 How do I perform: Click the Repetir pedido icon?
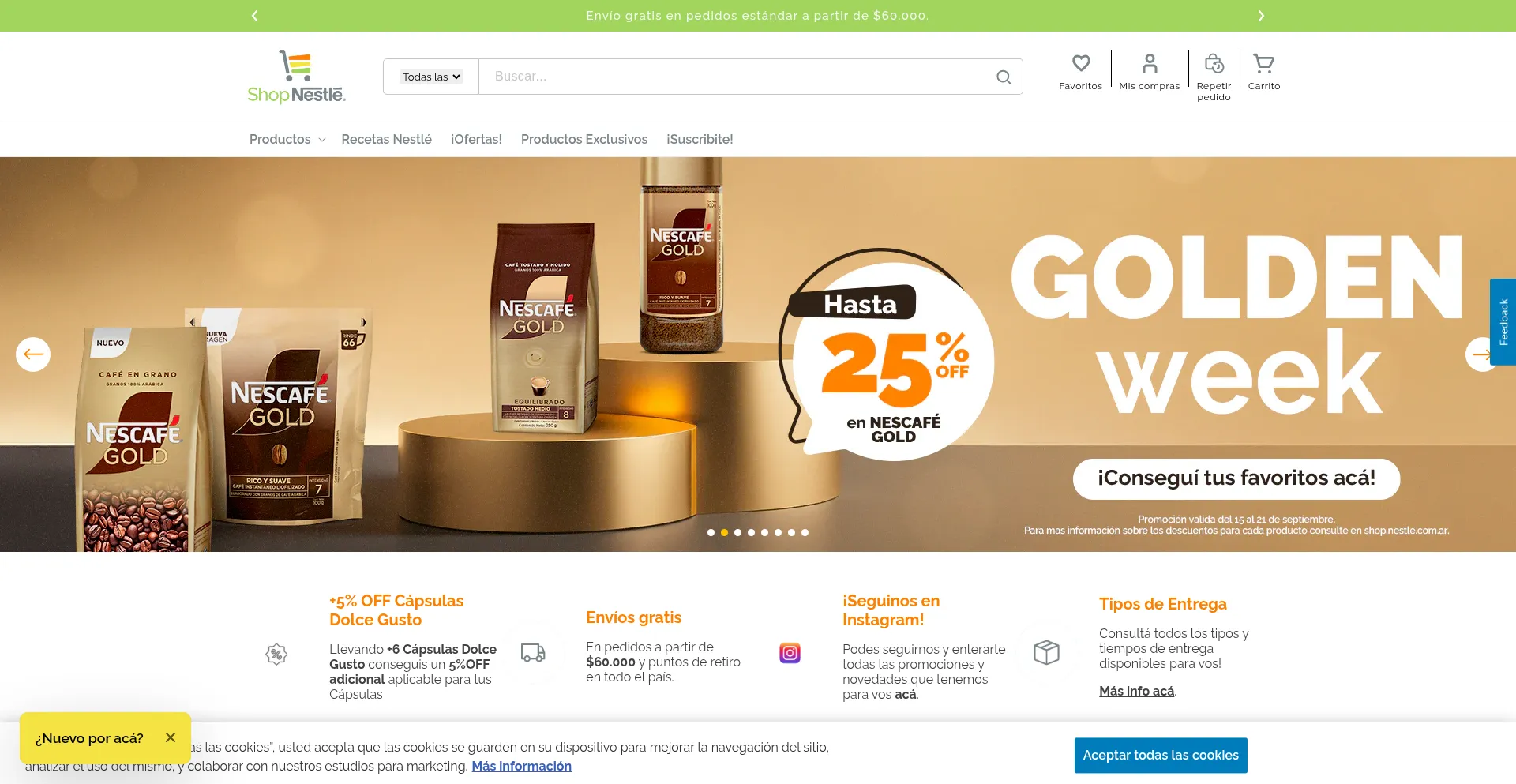(x=1214, y=63)
